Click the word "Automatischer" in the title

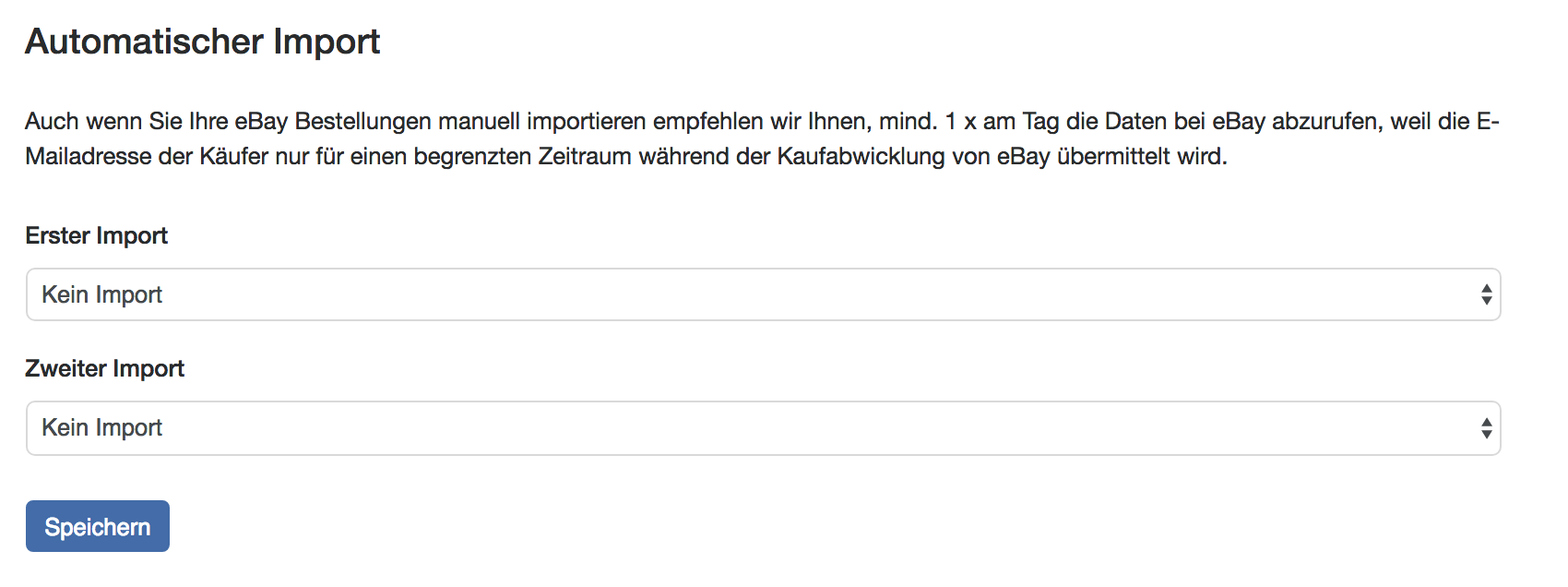[145, 42]
